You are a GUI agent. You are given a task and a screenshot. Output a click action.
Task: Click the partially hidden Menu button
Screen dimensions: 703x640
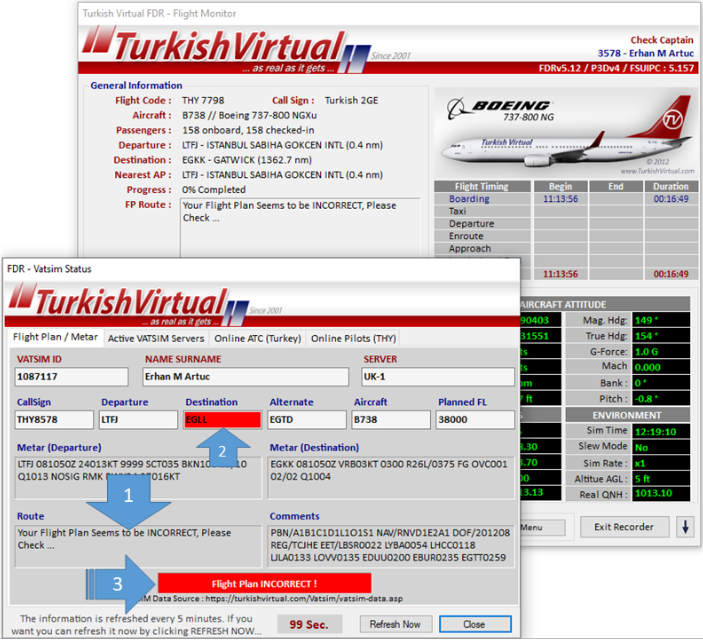542,528
